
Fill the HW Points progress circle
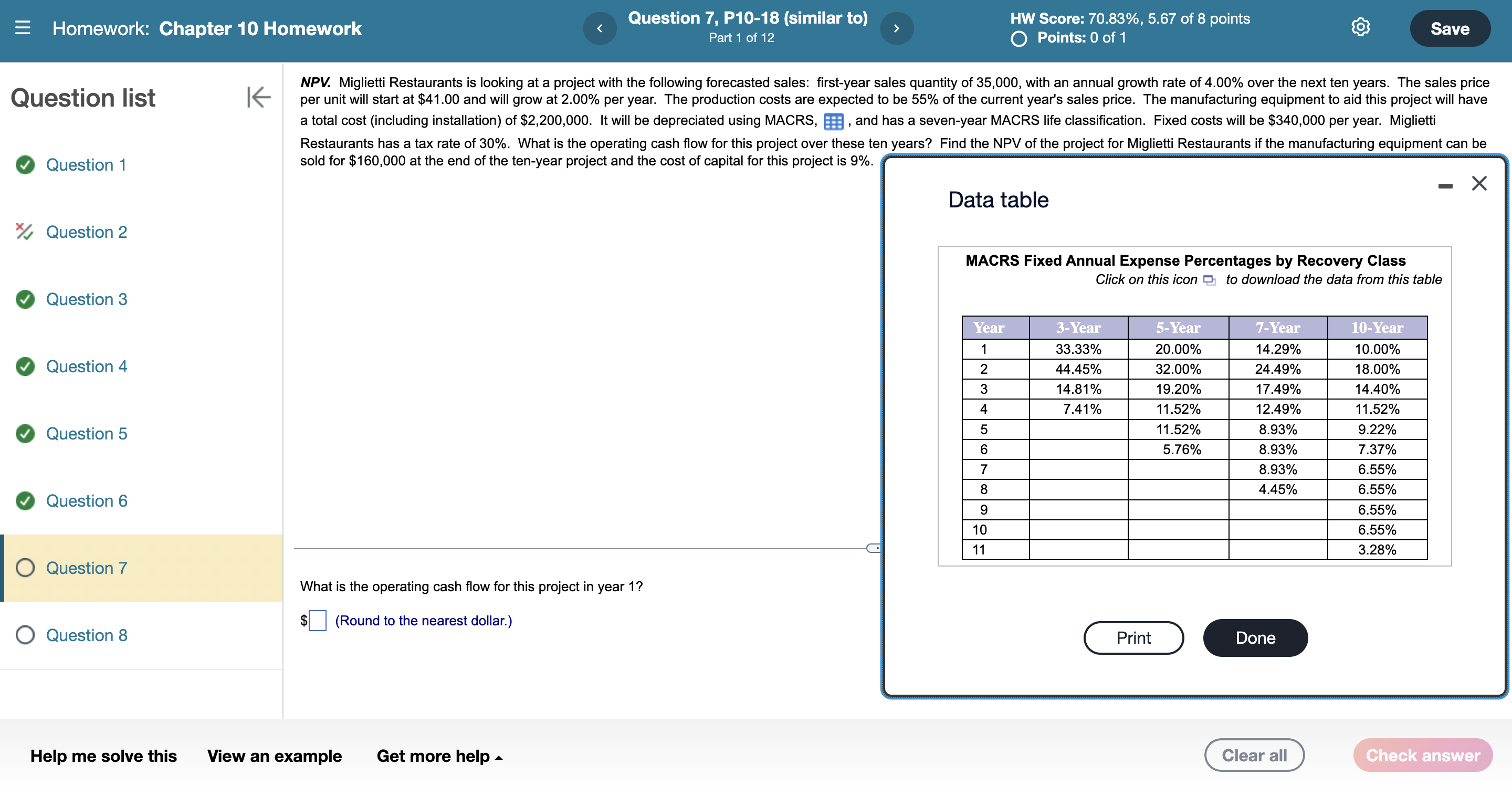pyautogui.click(x=1019, y=38)
